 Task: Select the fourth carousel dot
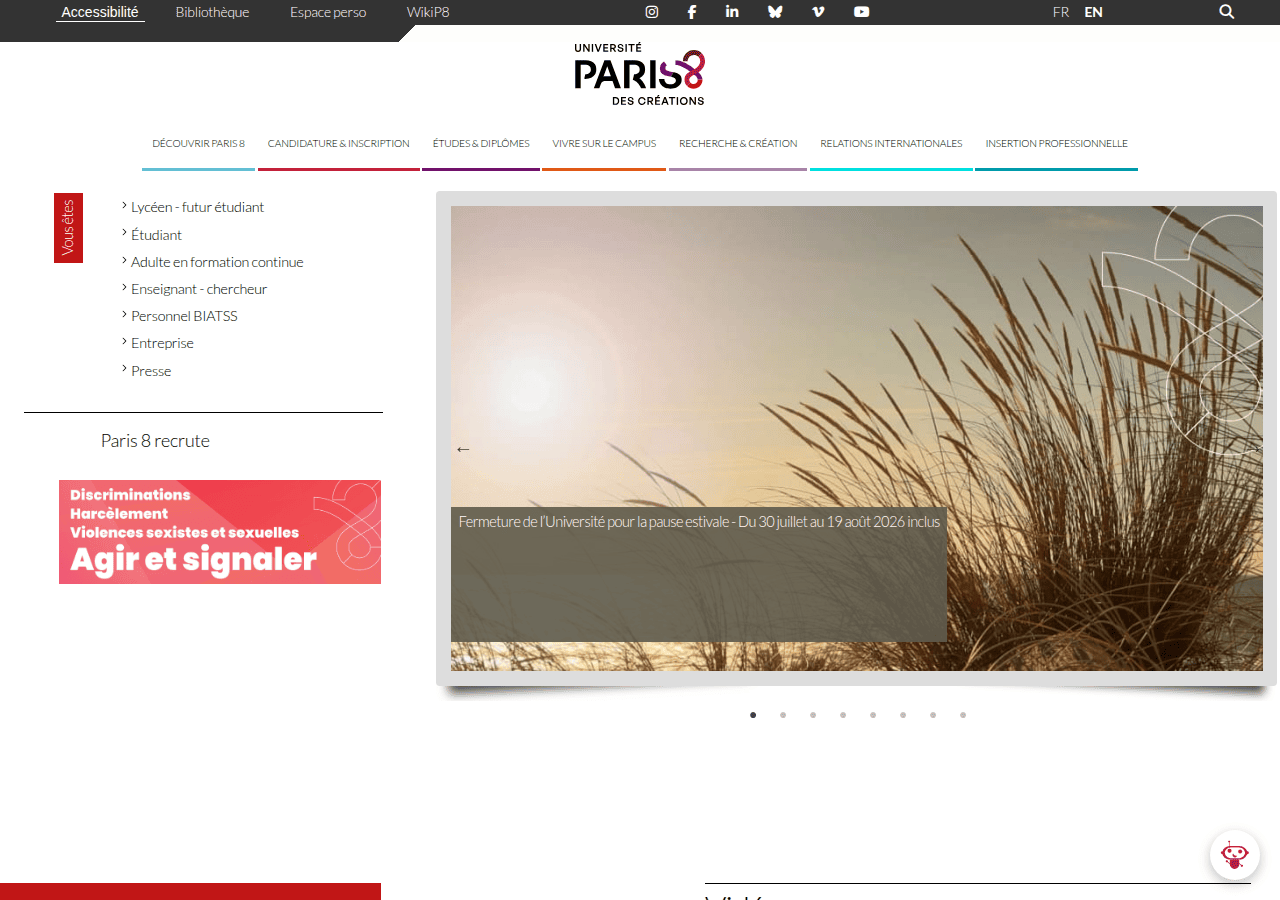[x=843, y=715]
